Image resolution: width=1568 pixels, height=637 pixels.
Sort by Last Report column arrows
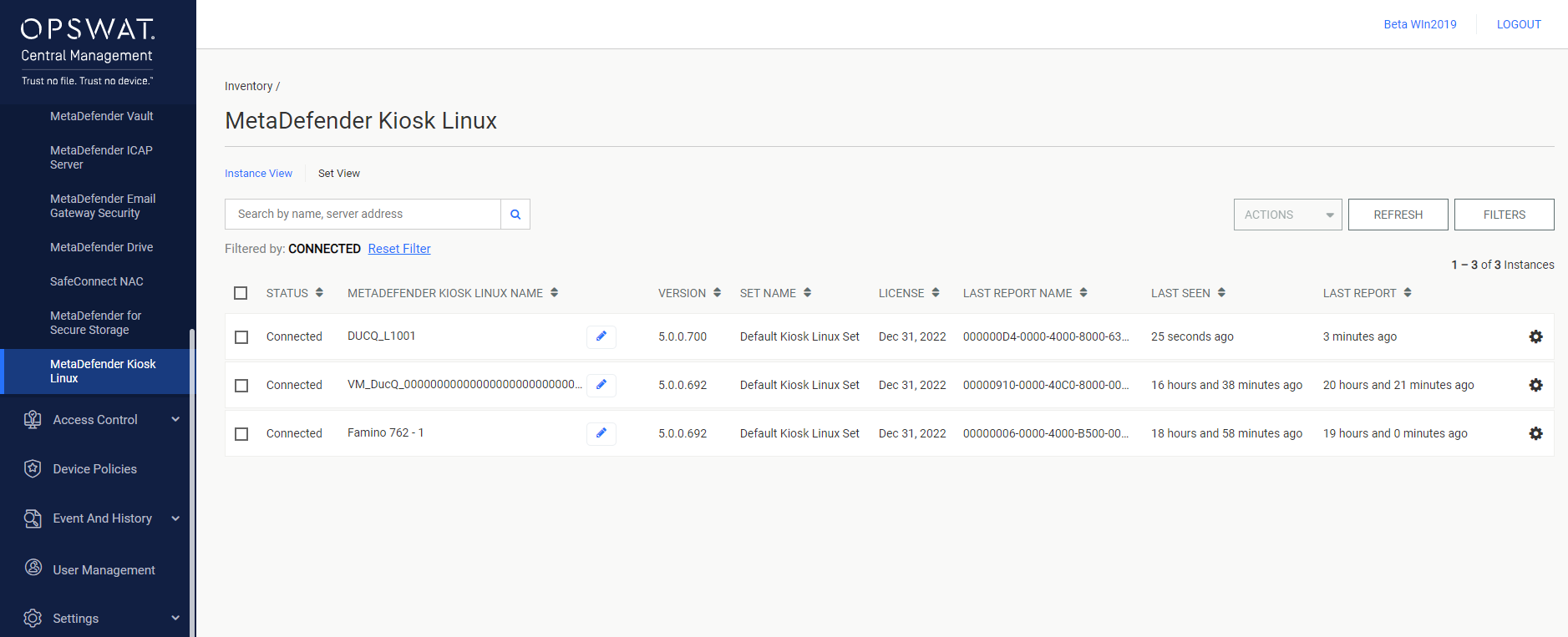pos(1408,293)
